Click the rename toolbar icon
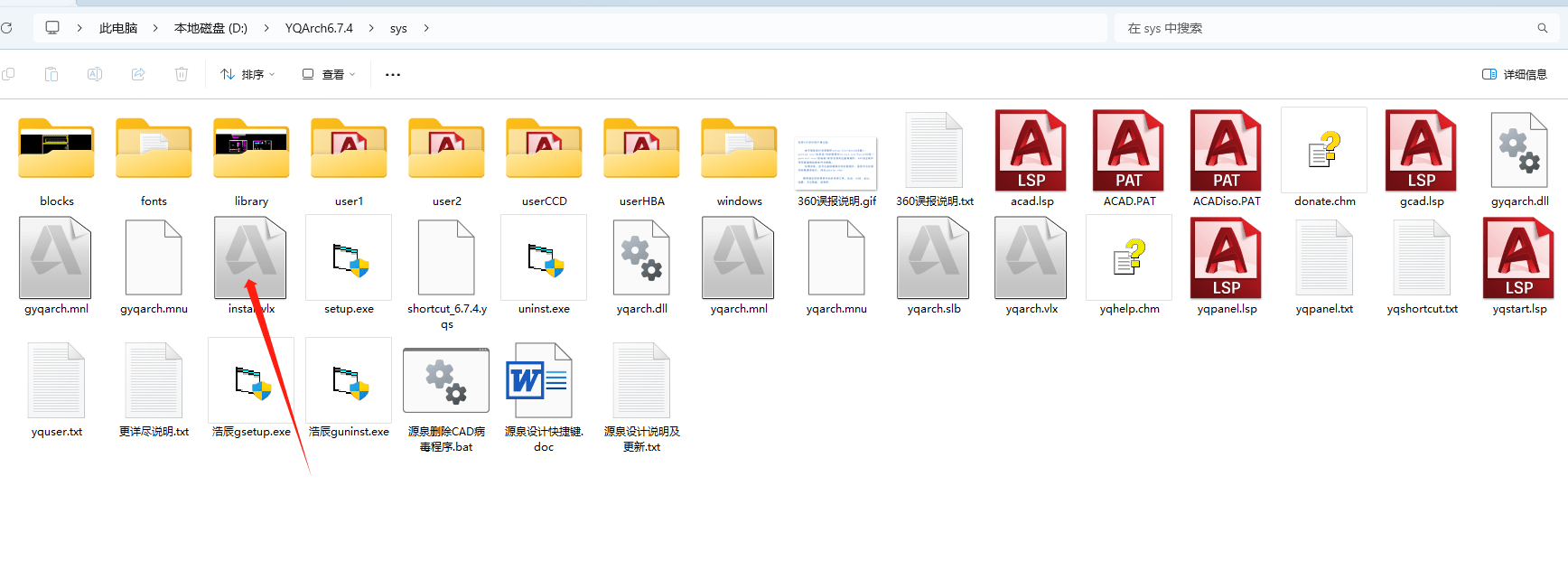 (x=95, y=74)
